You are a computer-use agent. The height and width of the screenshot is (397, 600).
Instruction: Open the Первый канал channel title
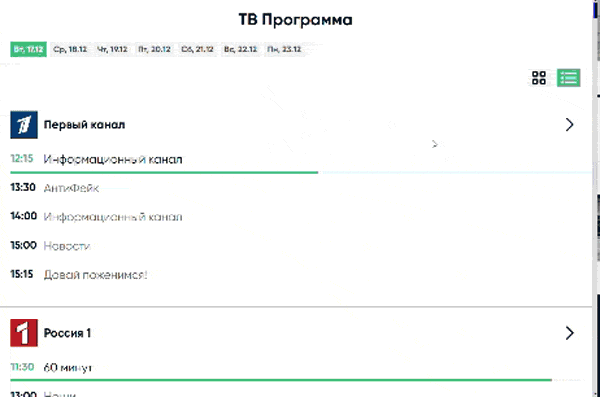(x=84, y=125)
